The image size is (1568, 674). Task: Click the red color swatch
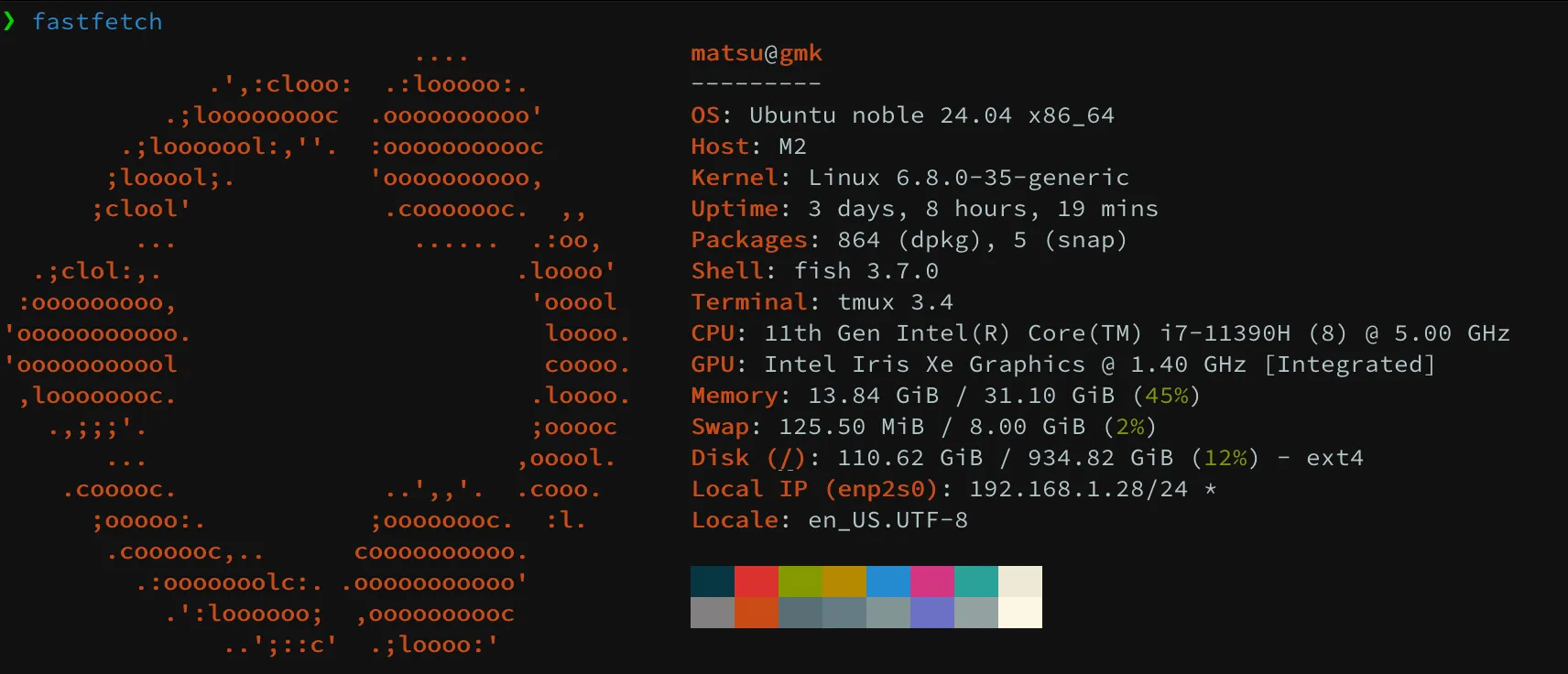(x=757, y=582)
